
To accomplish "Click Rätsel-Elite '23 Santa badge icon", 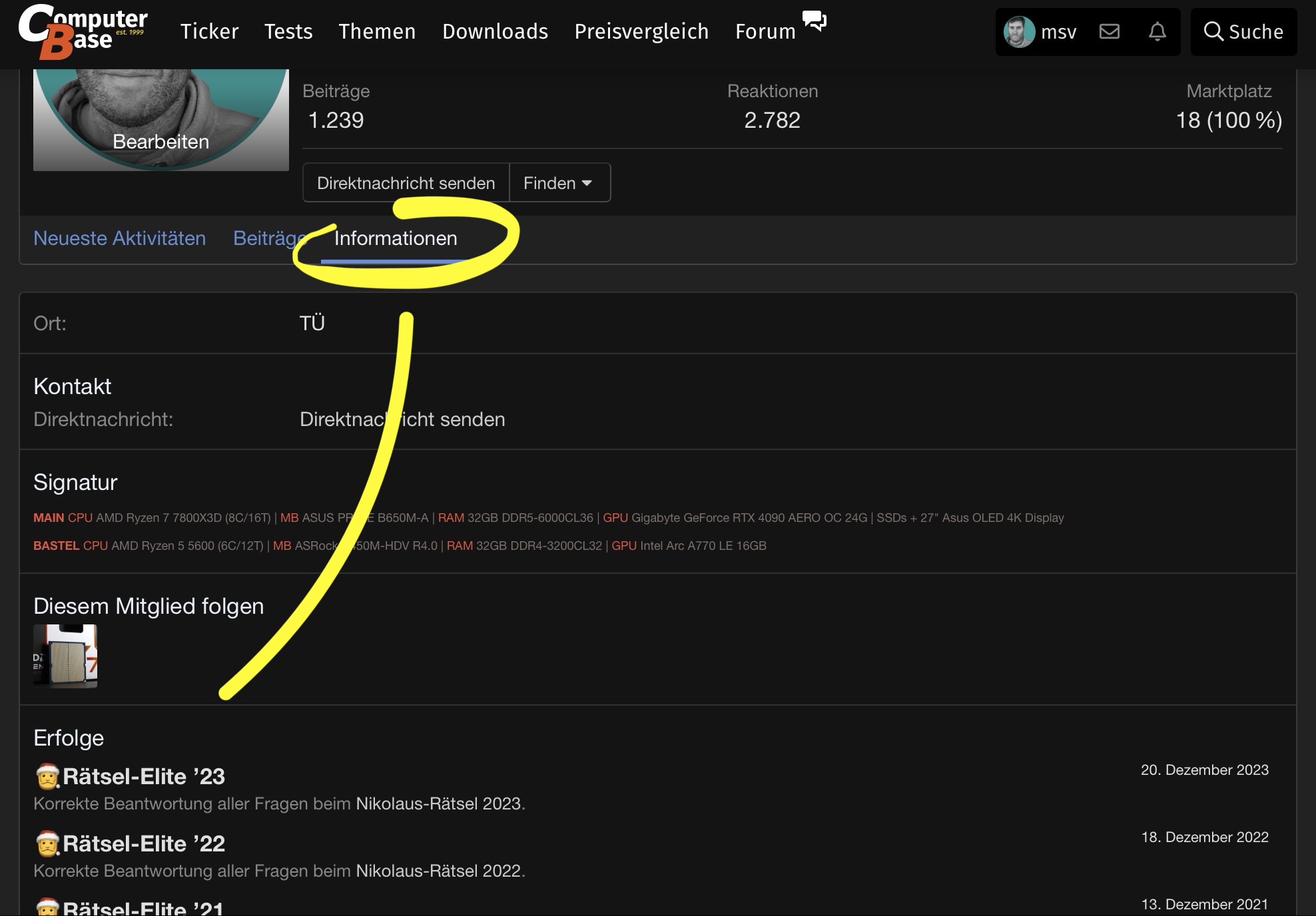I will pos(48,776).
